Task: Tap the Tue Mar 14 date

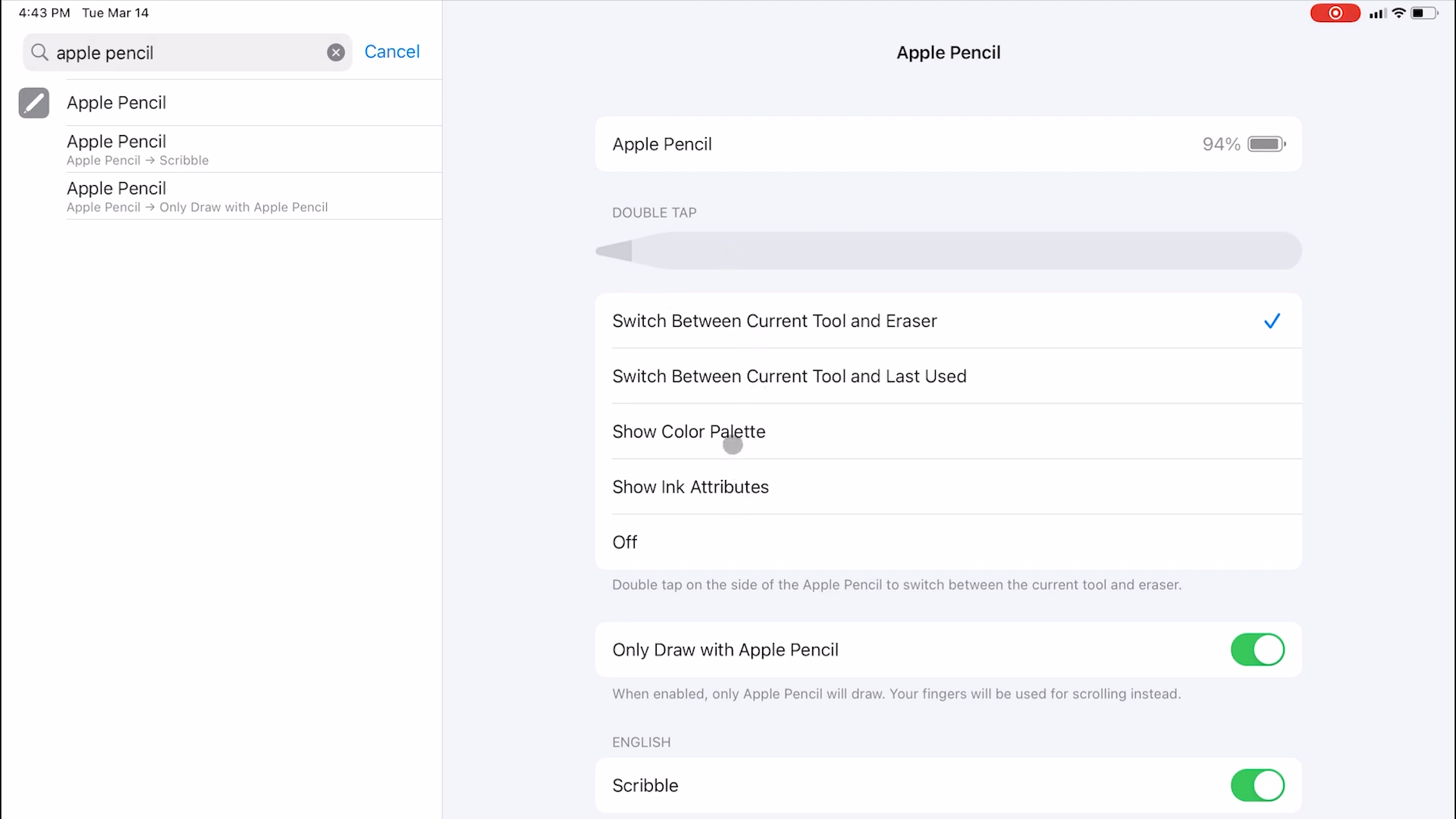Action: (x=115, y=13)
